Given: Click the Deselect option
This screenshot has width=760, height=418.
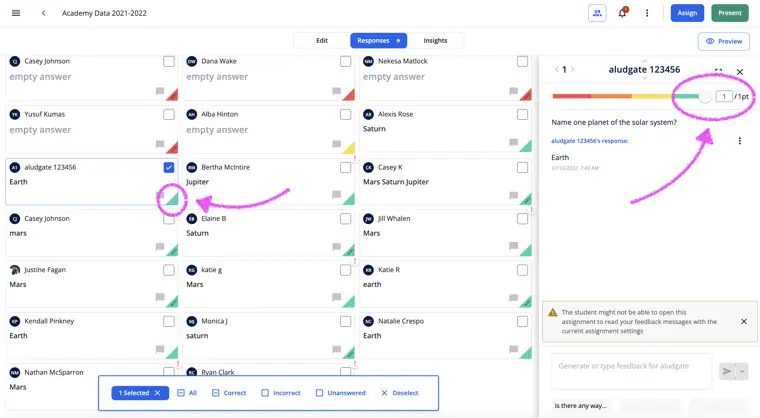Looking at the screenshot, I should point(400,393).
